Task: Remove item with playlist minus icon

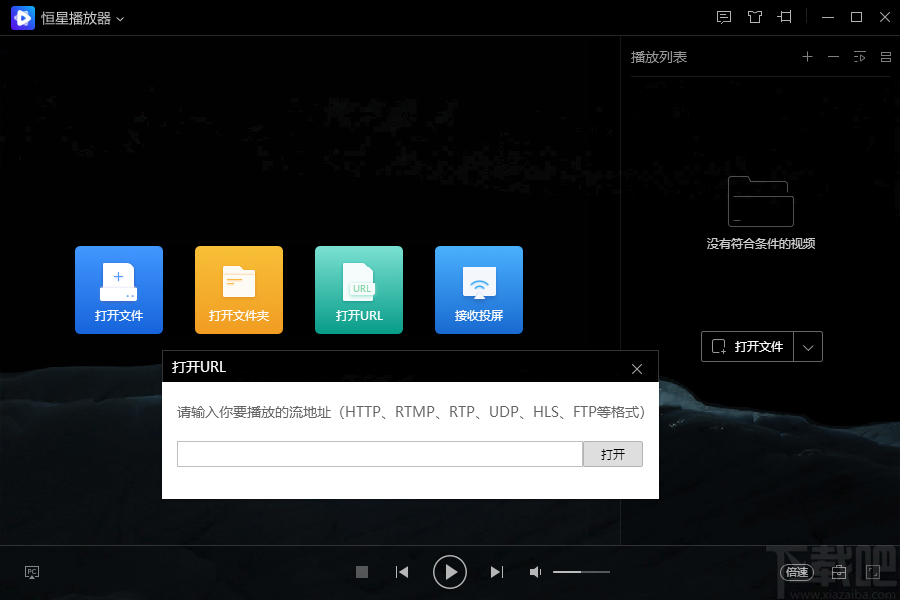Action: click(x=833, y=57)
